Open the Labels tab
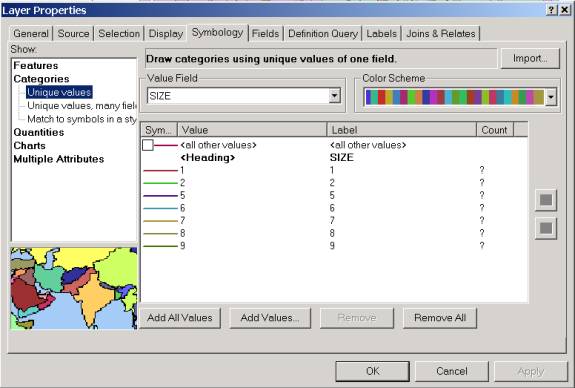This screenshot has height=388, width=575. 381,34
